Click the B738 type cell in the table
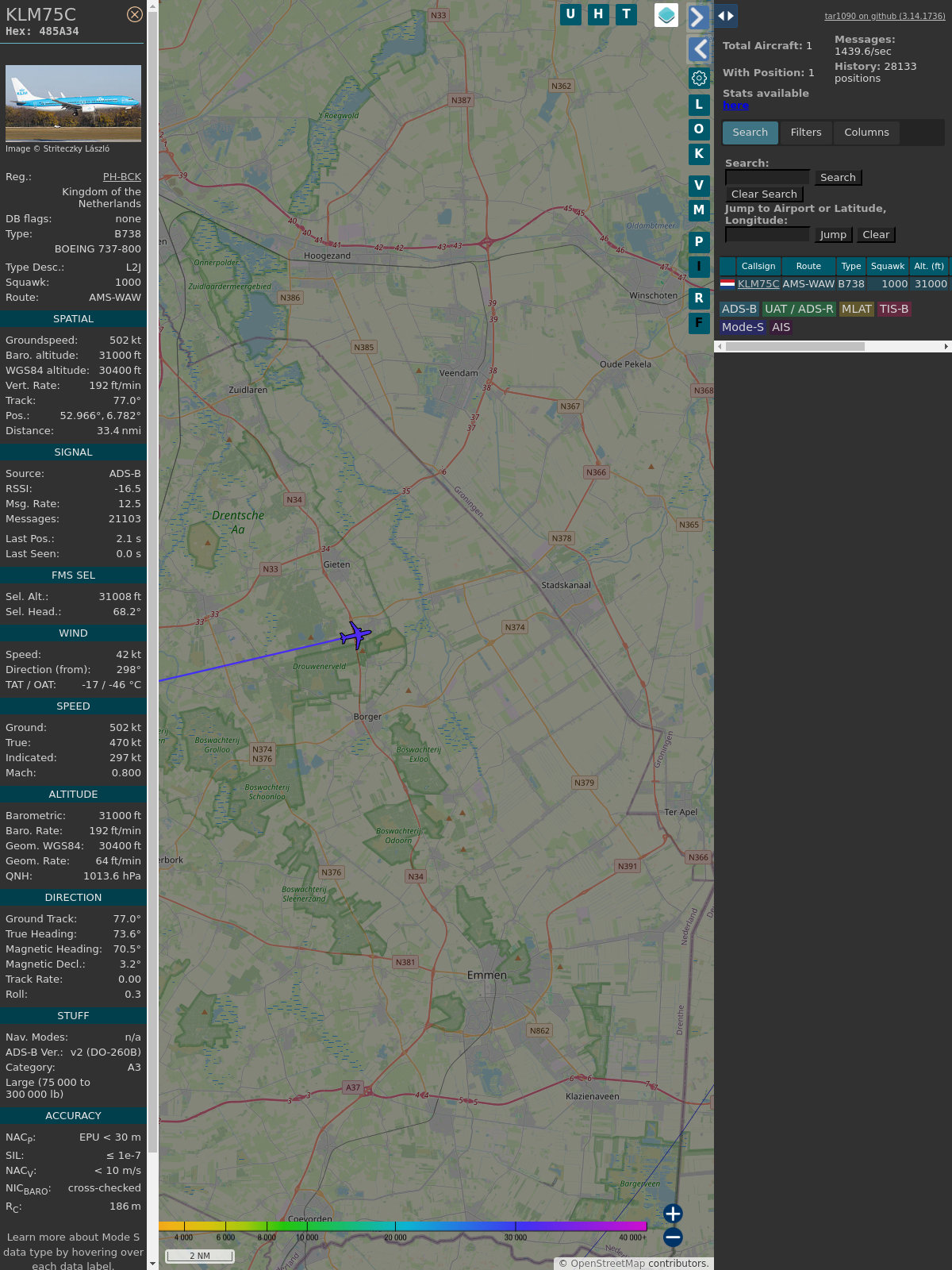The image size is (952, 1270). pyautogui.click(x=851, y=283)
